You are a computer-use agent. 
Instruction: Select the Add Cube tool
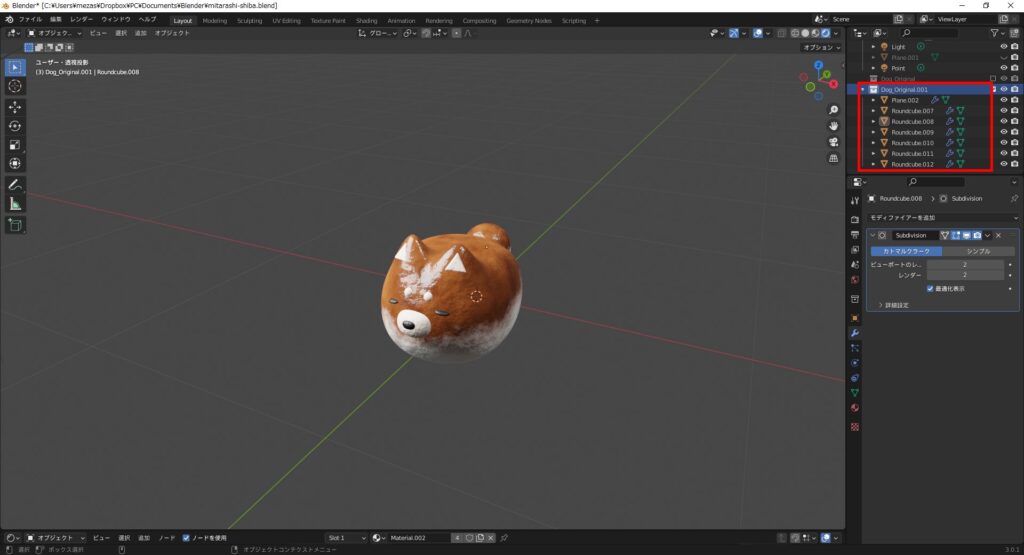pyautogui.click(x=15, y=225)
